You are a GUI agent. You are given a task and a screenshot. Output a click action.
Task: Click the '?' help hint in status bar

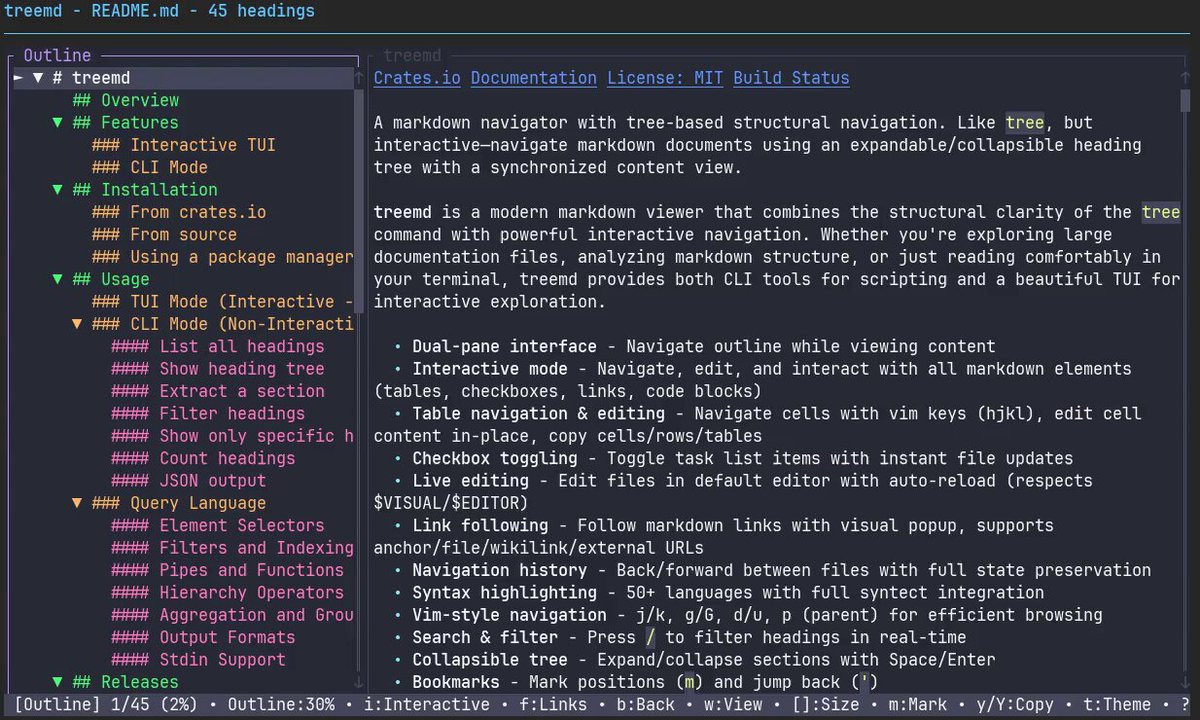coord(1185,705)
